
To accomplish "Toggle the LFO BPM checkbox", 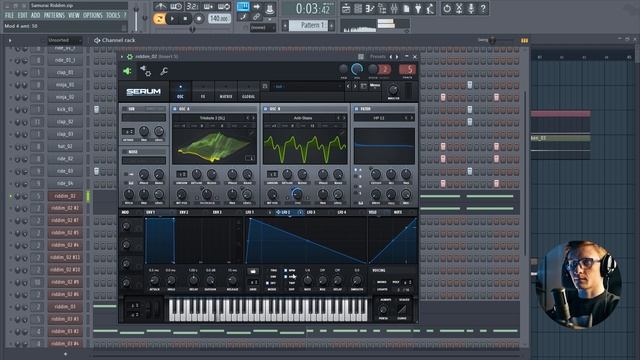I will click(286, 270).
